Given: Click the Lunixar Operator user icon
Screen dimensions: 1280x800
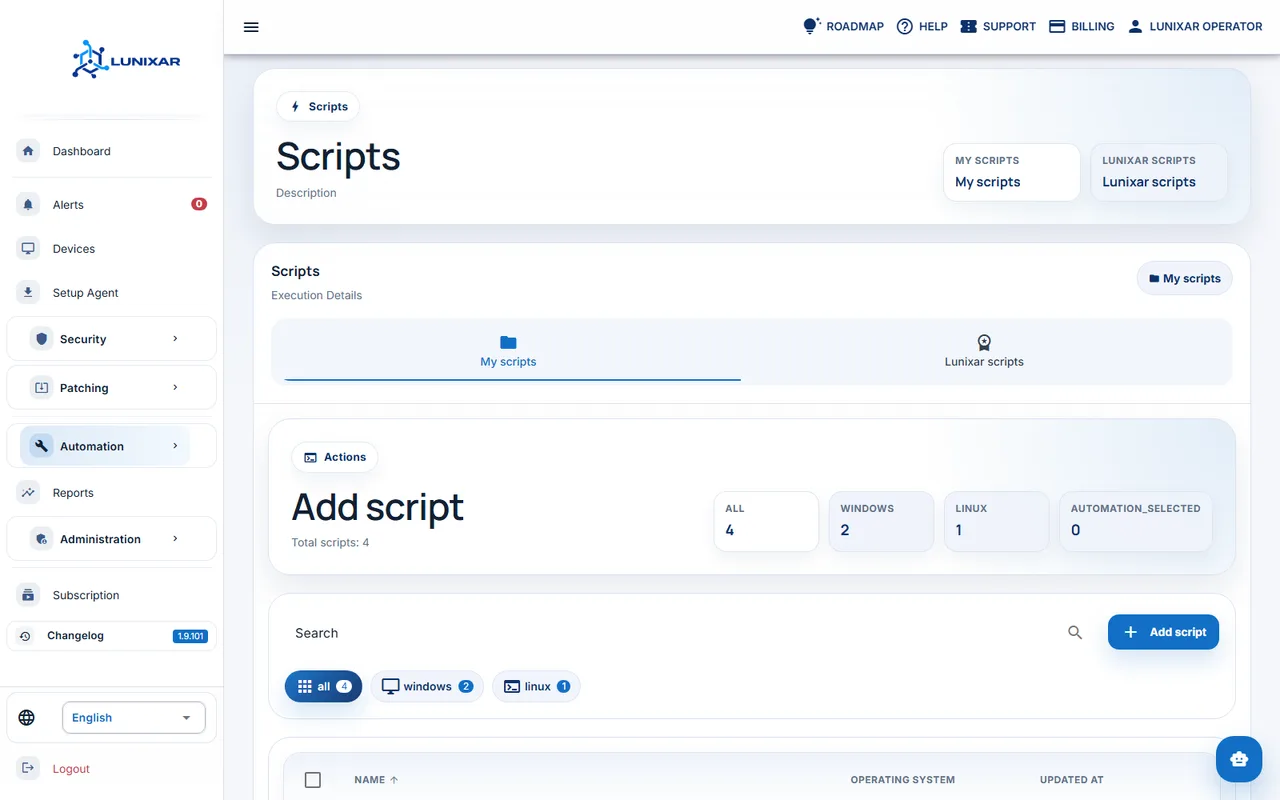Looking at the screenshot, I should (1135, 26).
